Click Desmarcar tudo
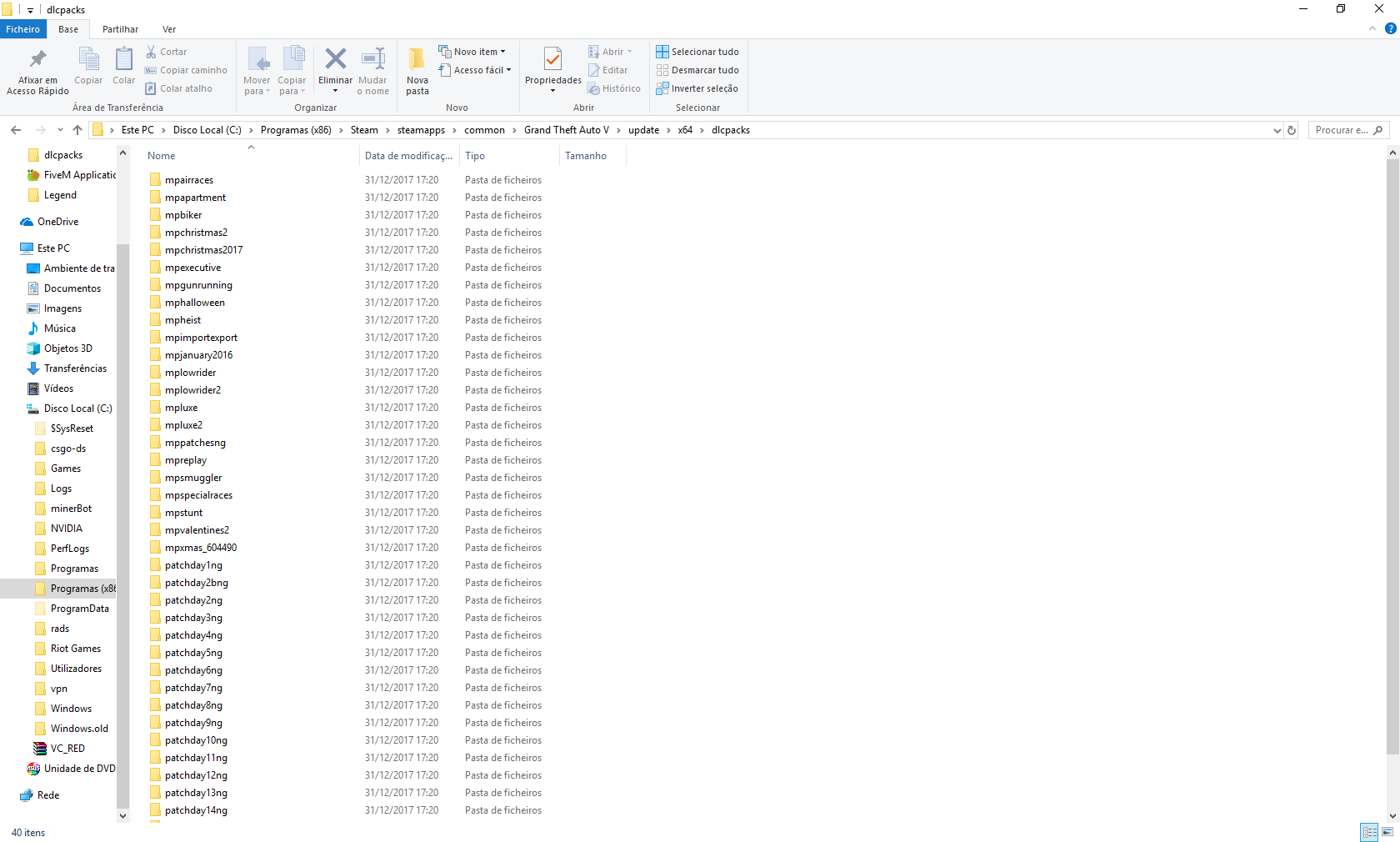 tap(697, 70)
